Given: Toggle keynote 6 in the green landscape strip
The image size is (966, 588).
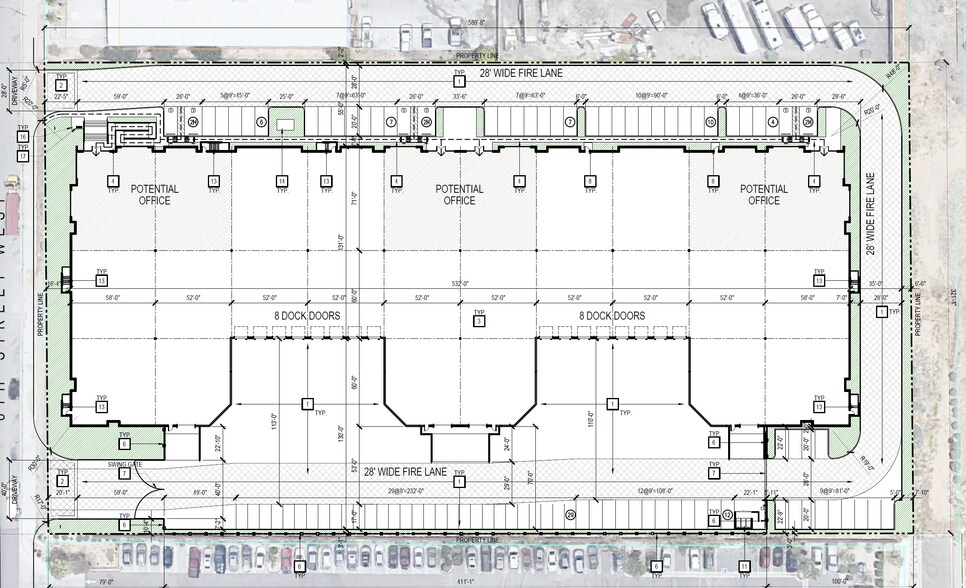Looking at the screenshot, I should pos(124,443).
